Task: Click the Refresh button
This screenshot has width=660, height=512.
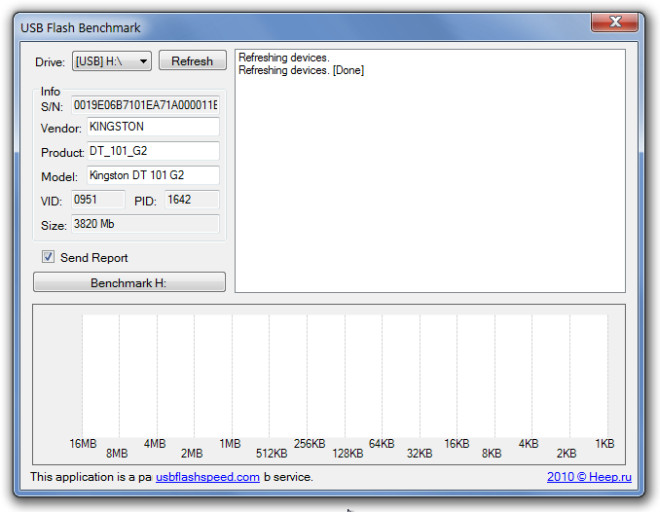Action: click(x=192, y=61)
